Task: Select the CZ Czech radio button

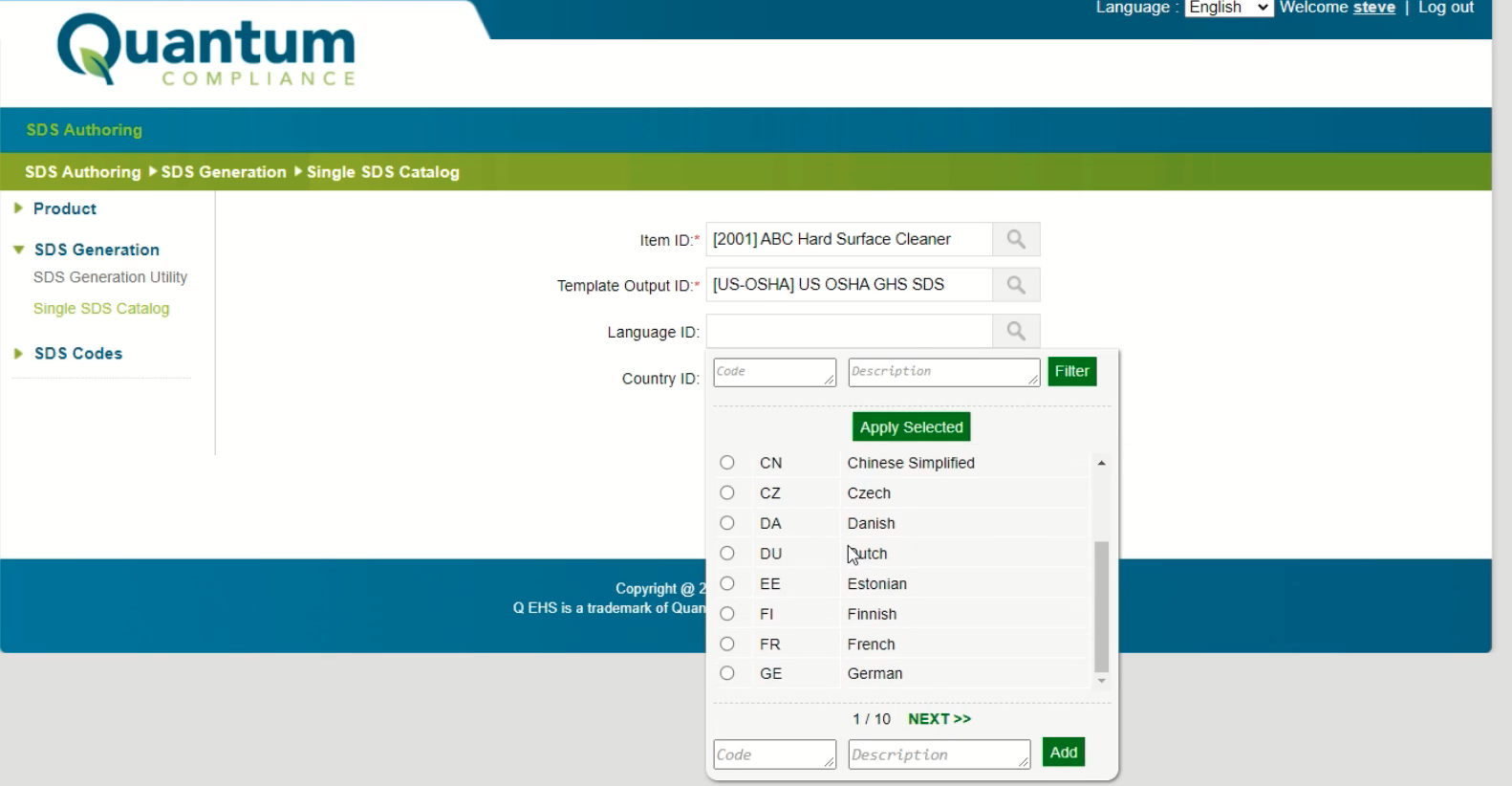Action: click(727, 493)
